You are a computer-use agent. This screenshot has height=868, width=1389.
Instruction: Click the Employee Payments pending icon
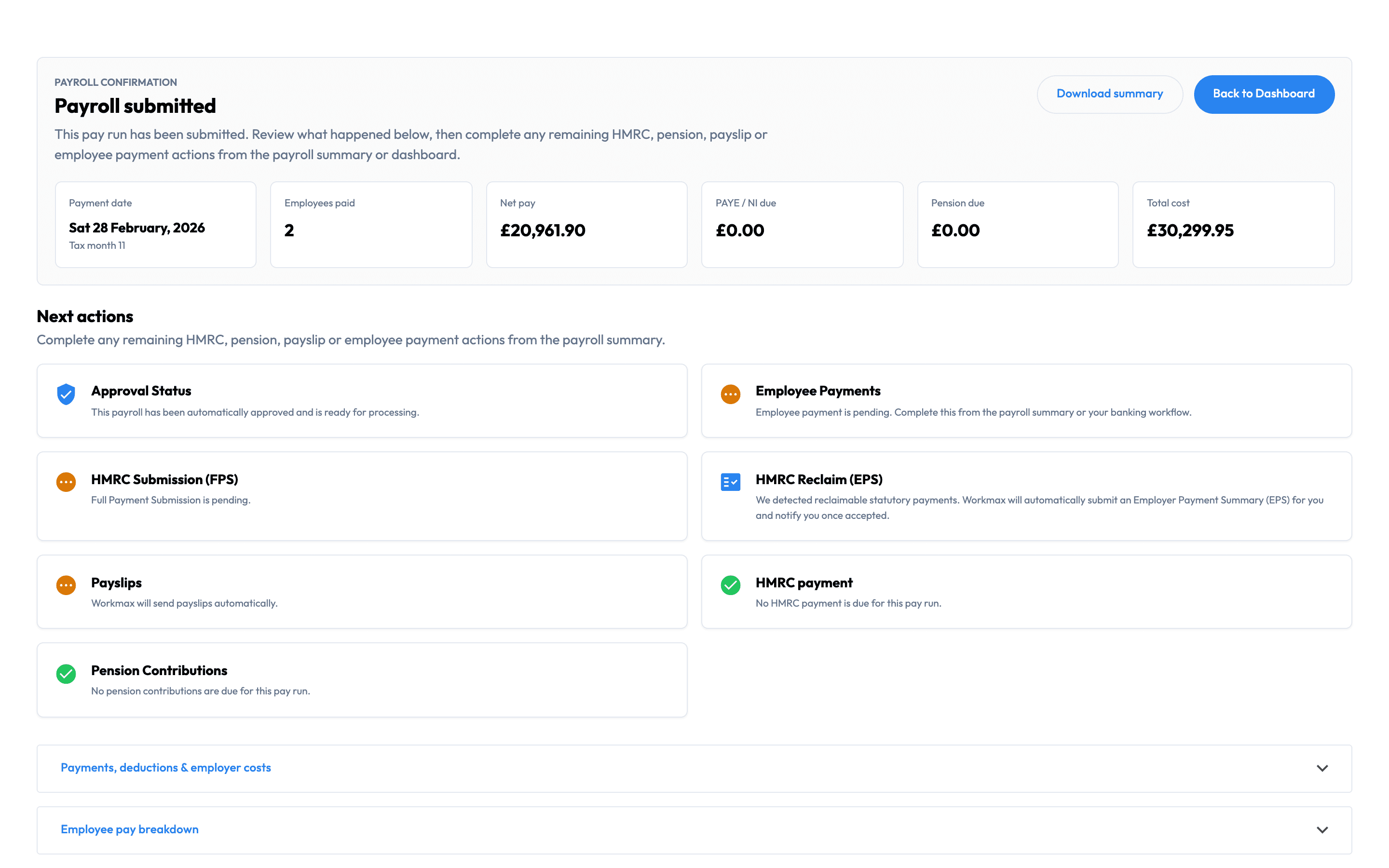(730, 394)
